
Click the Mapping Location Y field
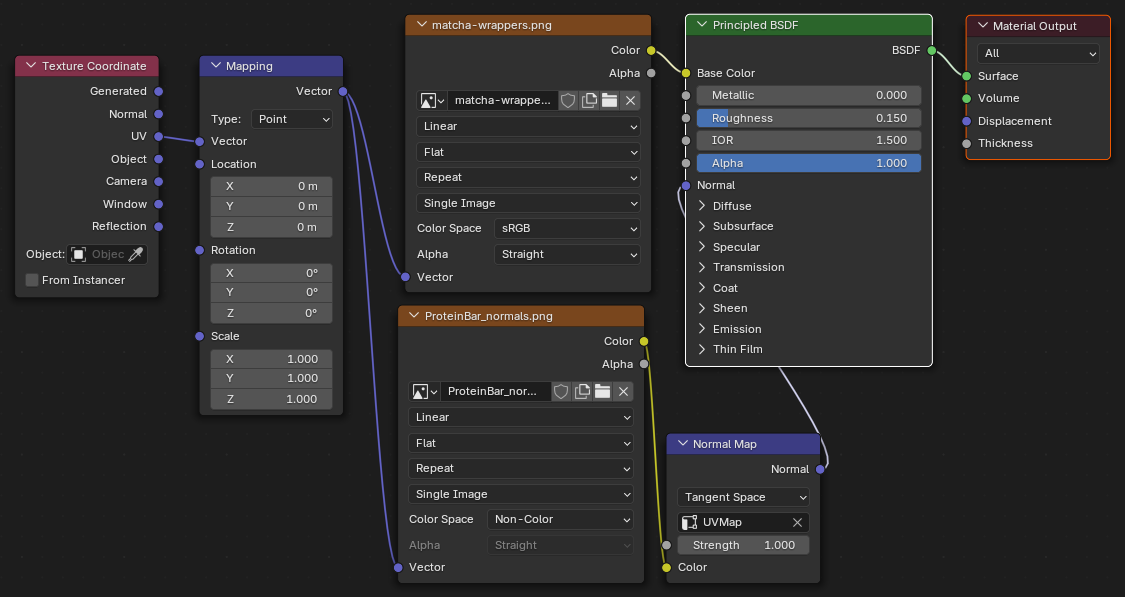coord(271,207)
